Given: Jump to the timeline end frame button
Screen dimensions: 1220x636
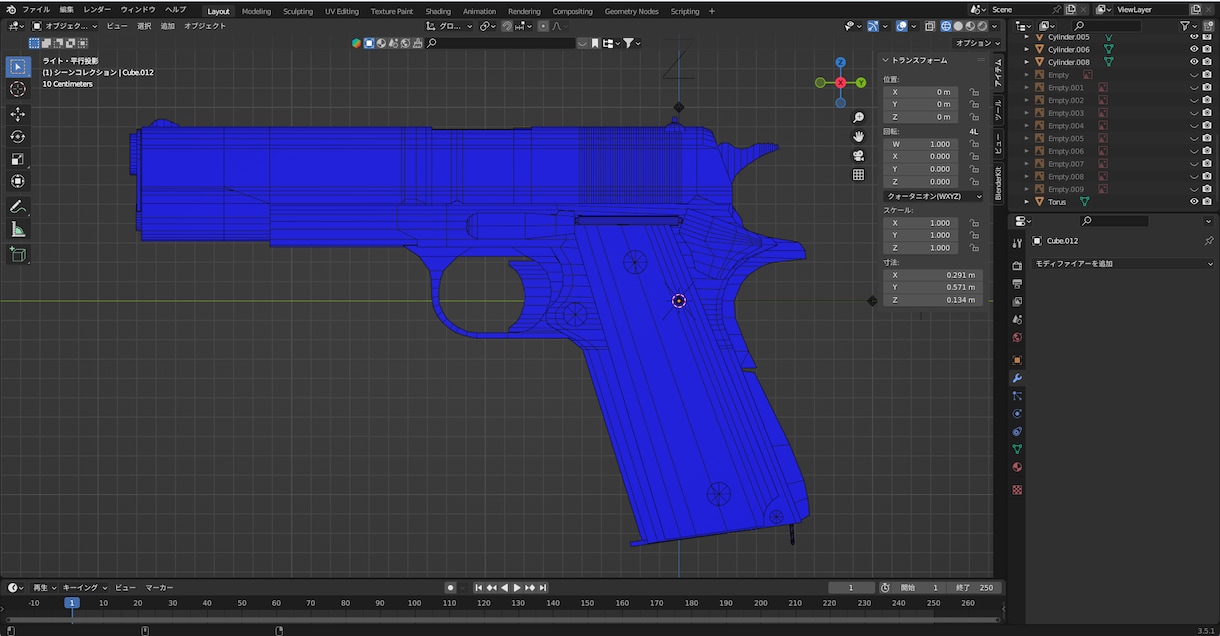Looking at the screenshot, I should (542, 588).
